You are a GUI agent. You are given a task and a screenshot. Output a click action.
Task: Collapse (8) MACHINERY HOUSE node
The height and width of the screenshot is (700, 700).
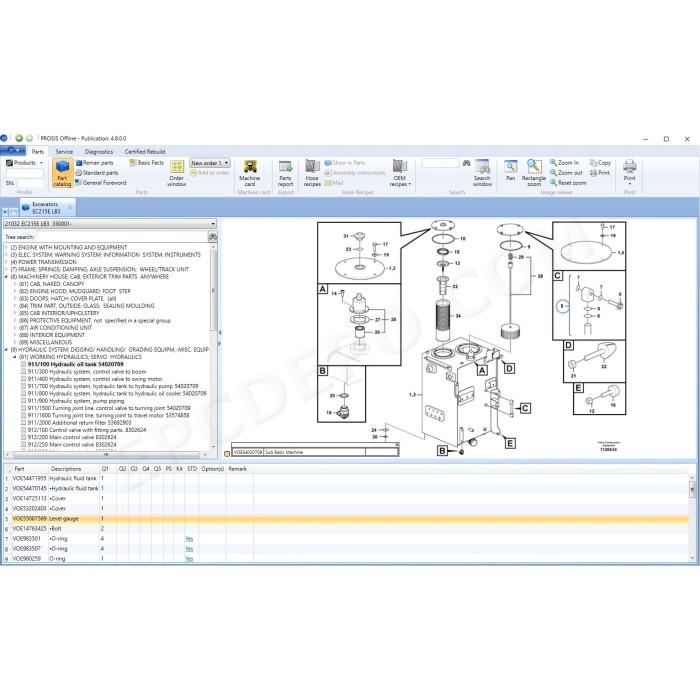[x=6, y=277]
